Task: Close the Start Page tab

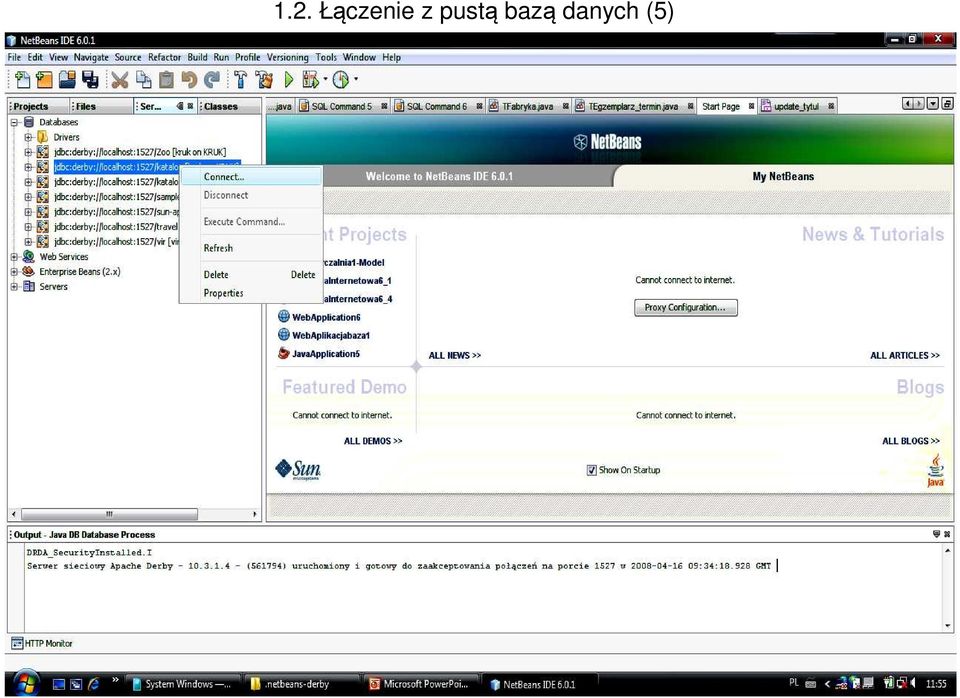Action: coord(751,107)
